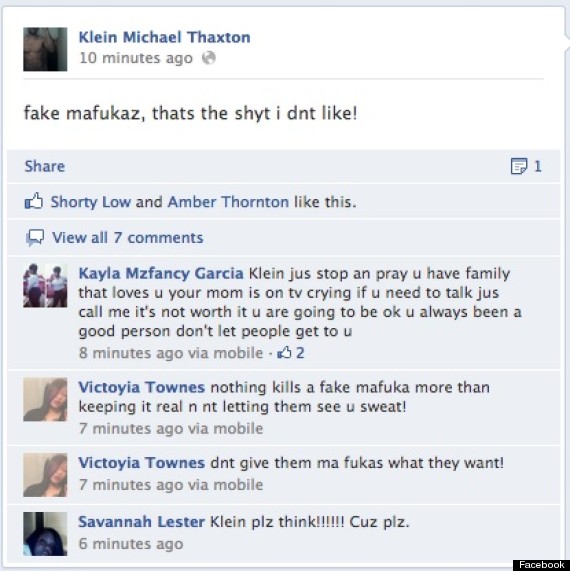Open Klein Michael Thaxton profile name
This screenshot has width=570, height=571.
click(165, 37)
